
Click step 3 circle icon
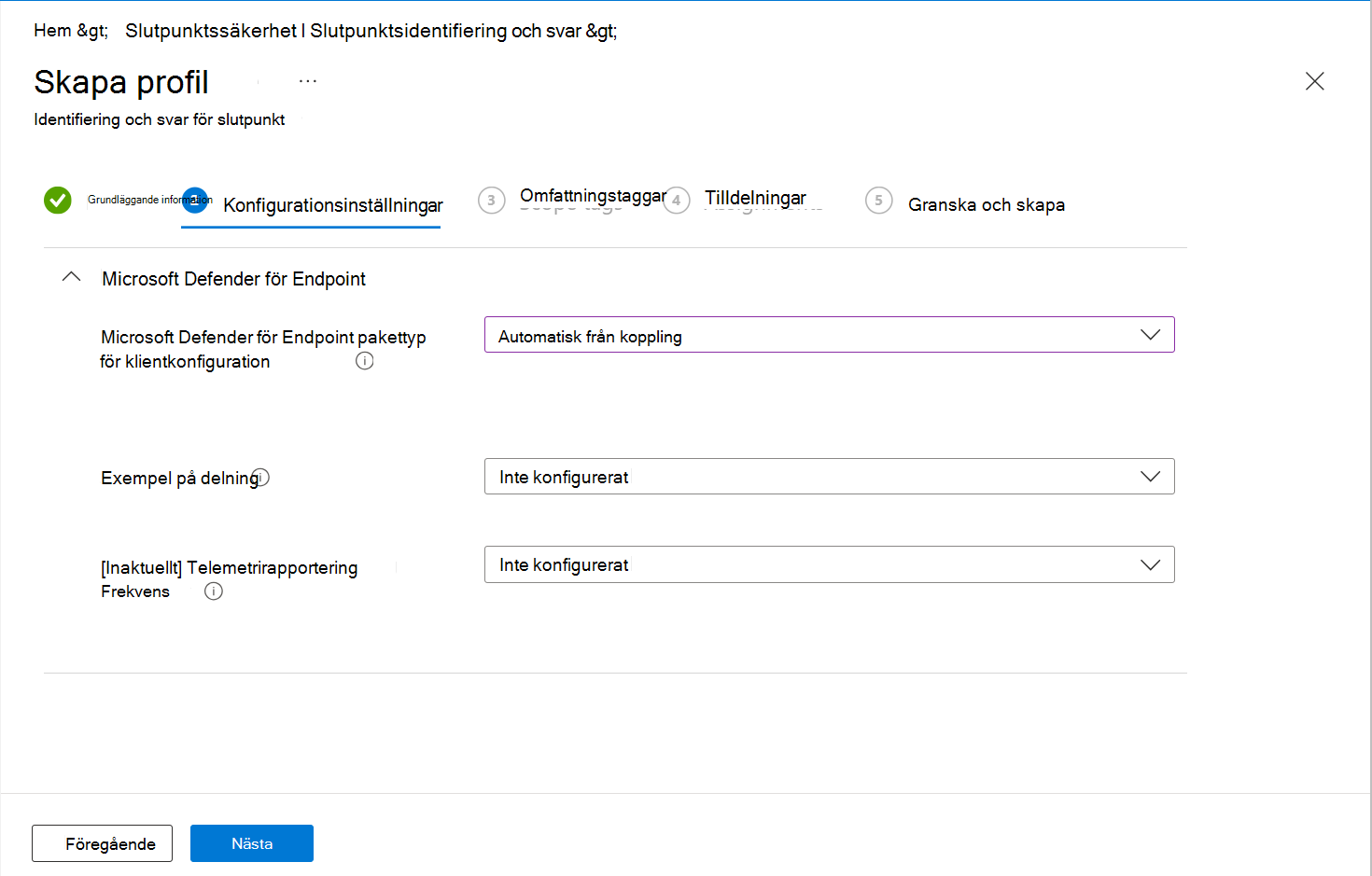point(492,201)
